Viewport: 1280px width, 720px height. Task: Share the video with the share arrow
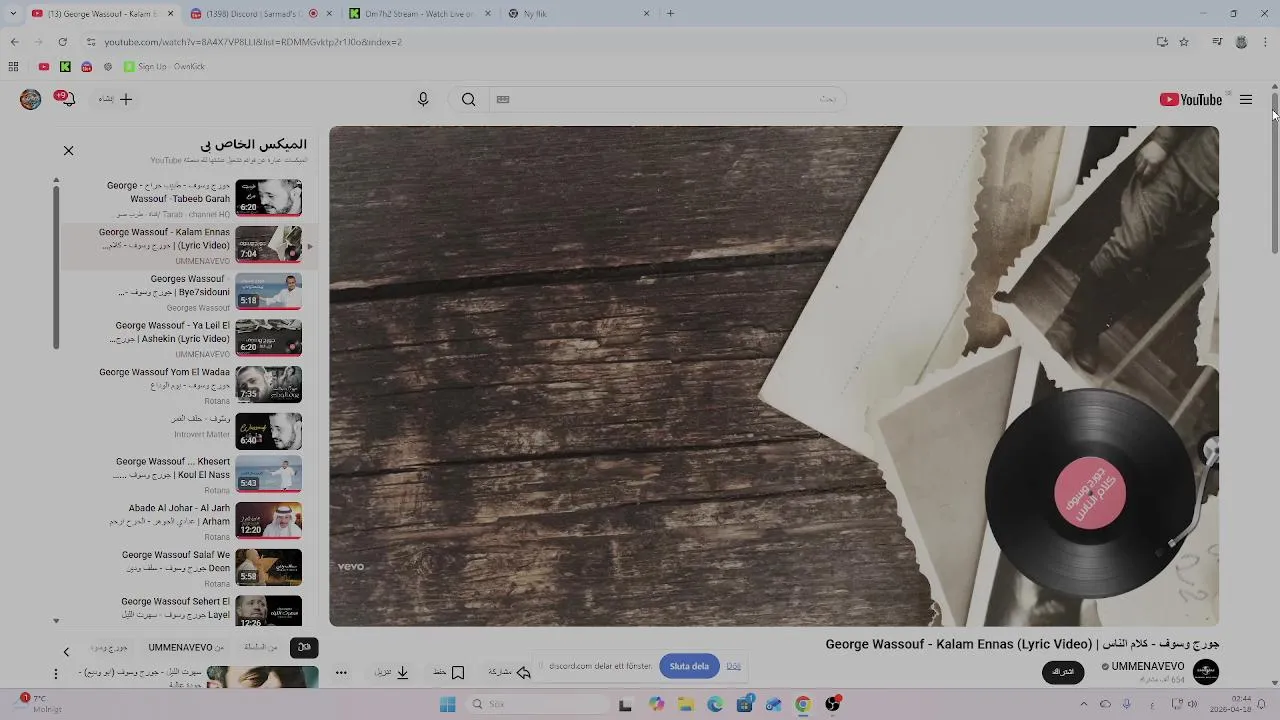coord(522,672)
